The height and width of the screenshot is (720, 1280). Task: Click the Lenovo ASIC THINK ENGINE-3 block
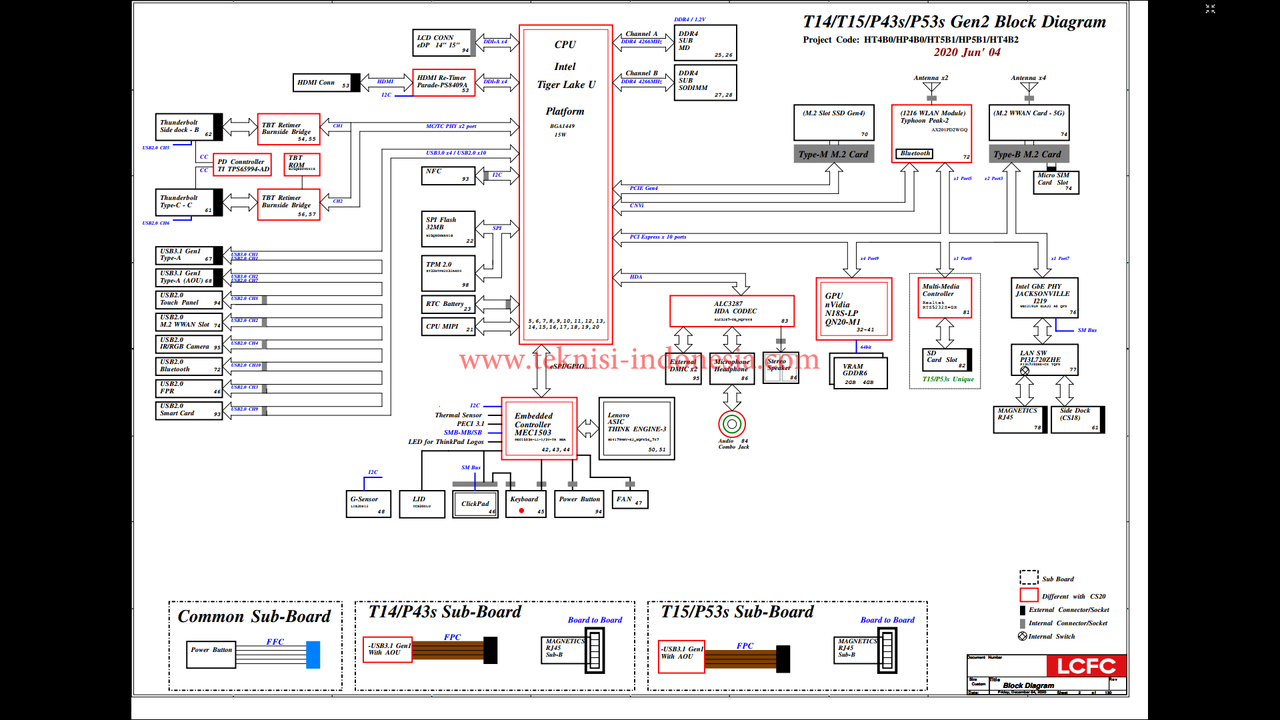tap(636, 428)
